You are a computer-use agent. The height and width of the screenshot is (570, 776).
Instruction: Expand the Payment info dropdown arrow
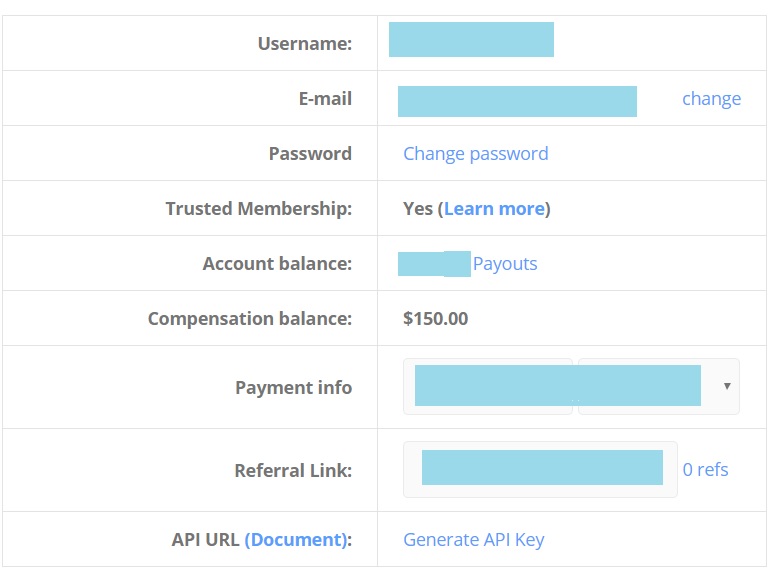point(727,386)
